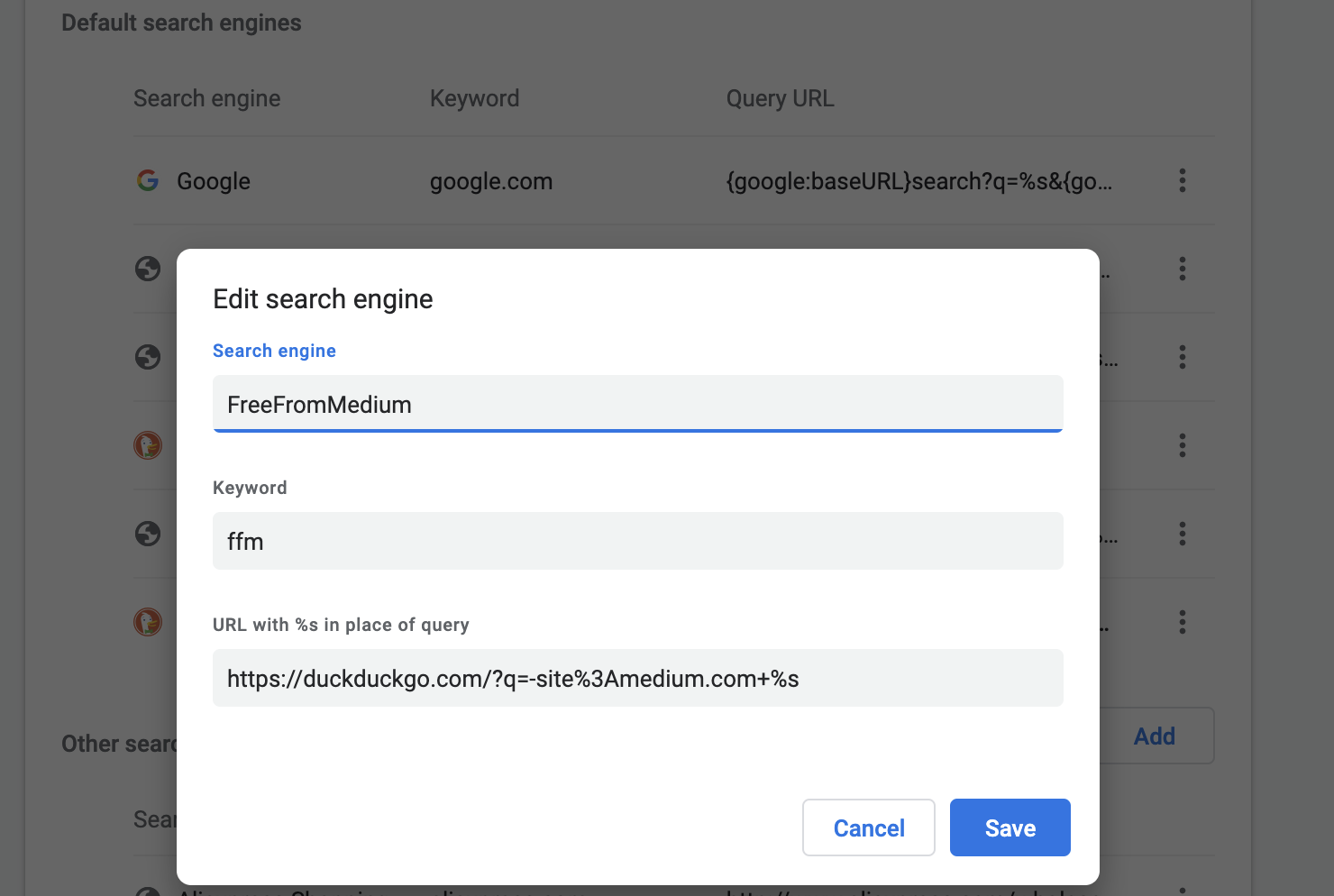Click the Edit search engine dialog title
1334x896 pixels.
click(323, 298)
